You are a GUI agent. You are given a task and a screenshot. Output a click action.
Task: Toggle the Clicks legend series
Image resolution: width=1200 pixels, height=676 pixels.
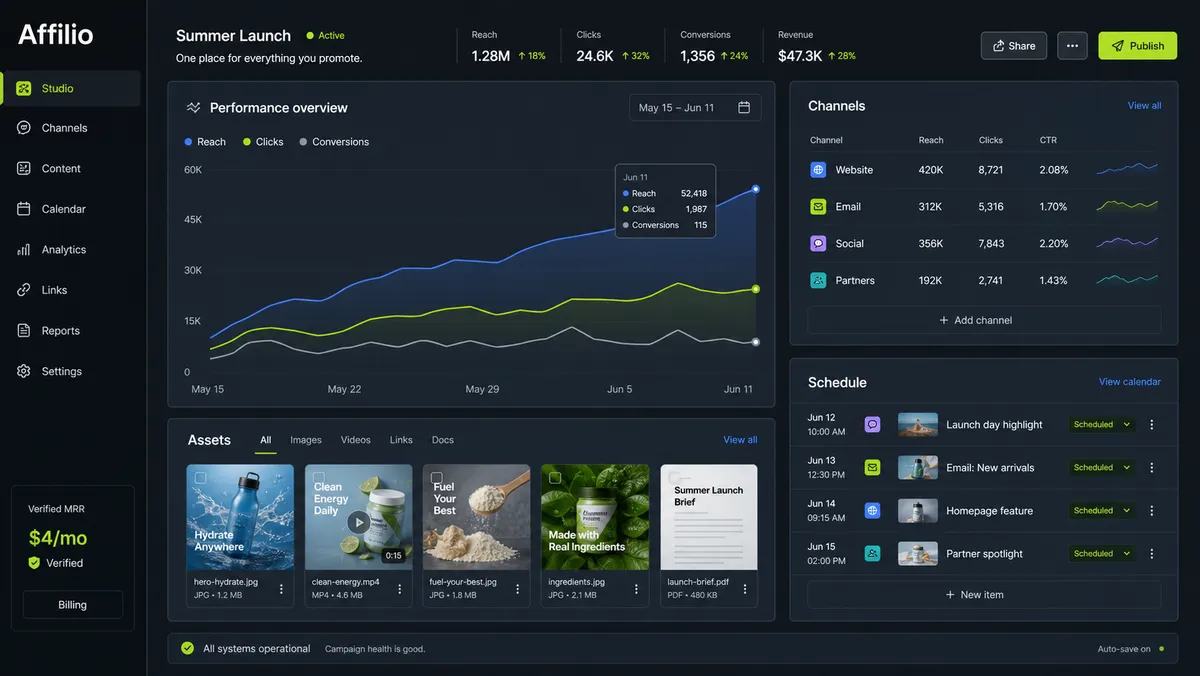point(263,142)
